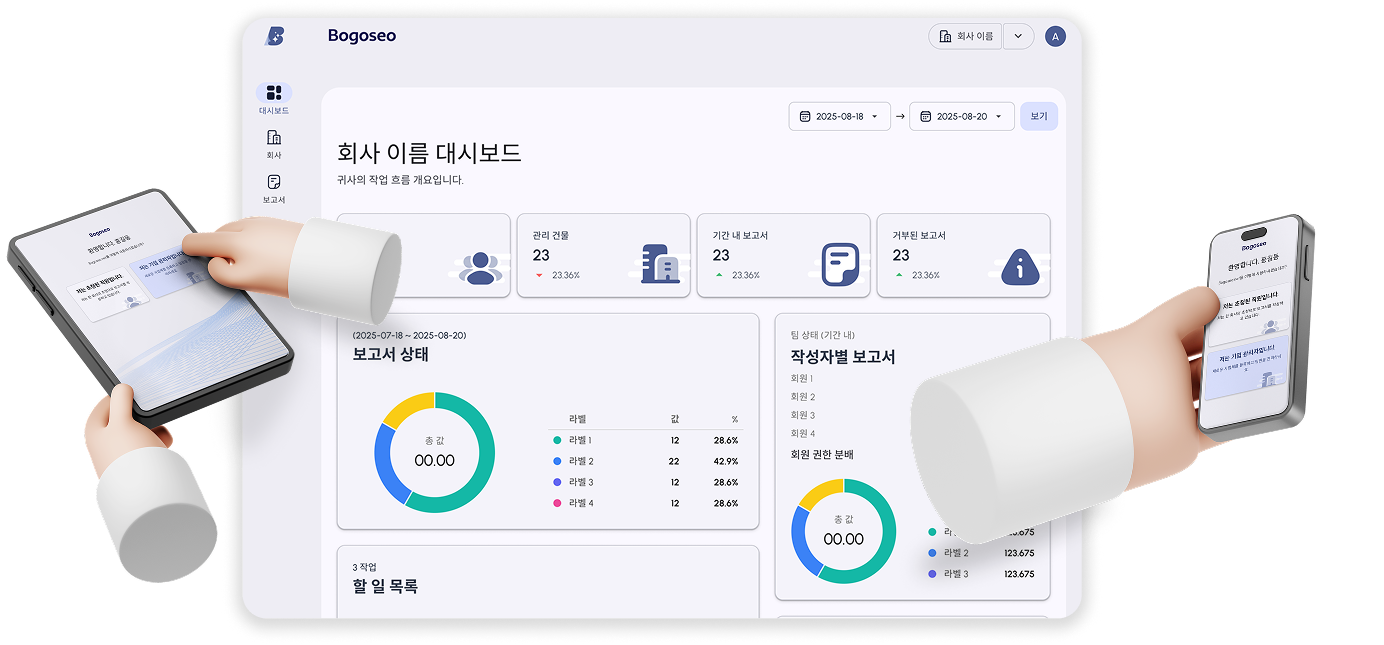Open the 대시보드 sidebar icon
1384x645 pixels.
coord(274,93)
